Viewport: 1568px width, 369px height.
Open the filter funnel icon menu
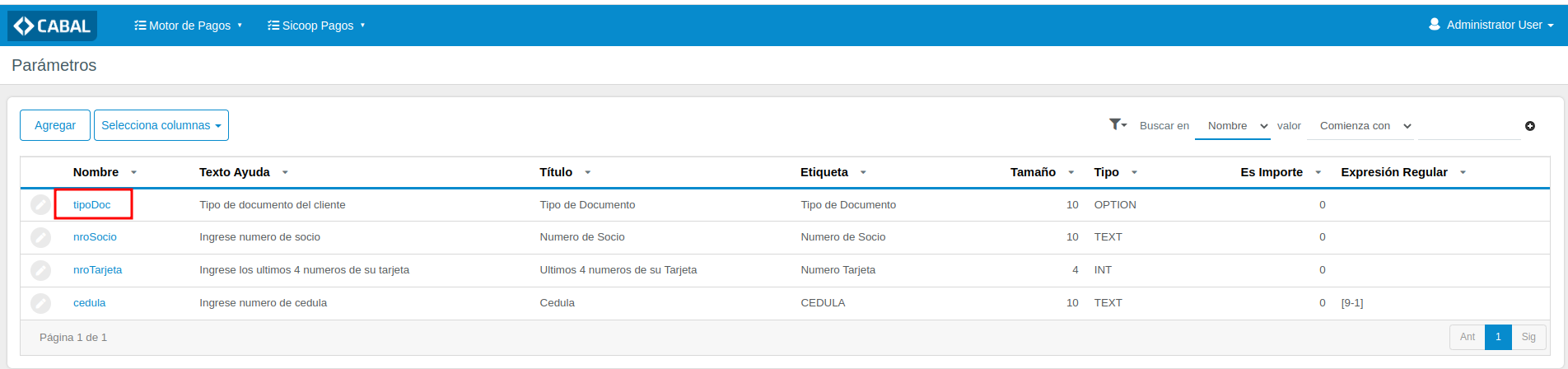(1117, 124)
